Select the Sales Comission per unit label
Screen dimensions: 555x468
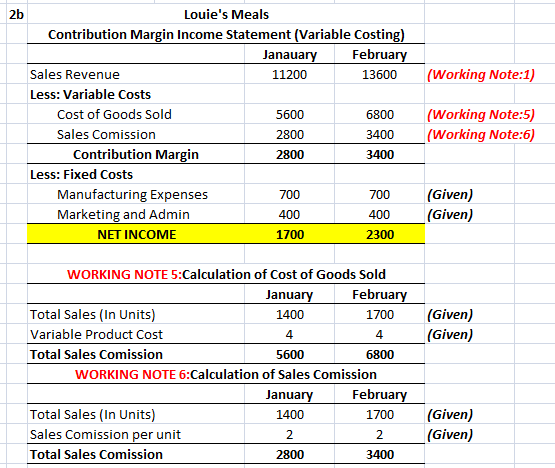point(105,434)
